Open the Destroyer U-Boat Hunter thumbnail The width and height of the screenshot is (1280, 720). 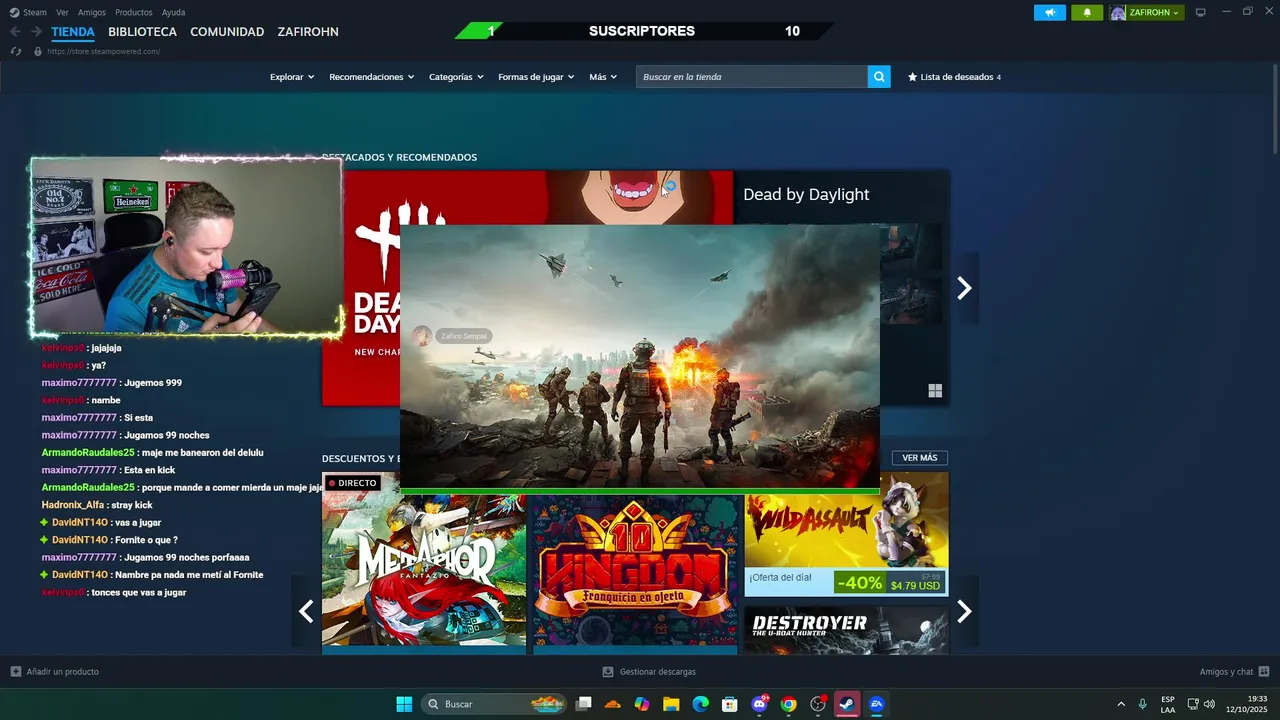846,631
